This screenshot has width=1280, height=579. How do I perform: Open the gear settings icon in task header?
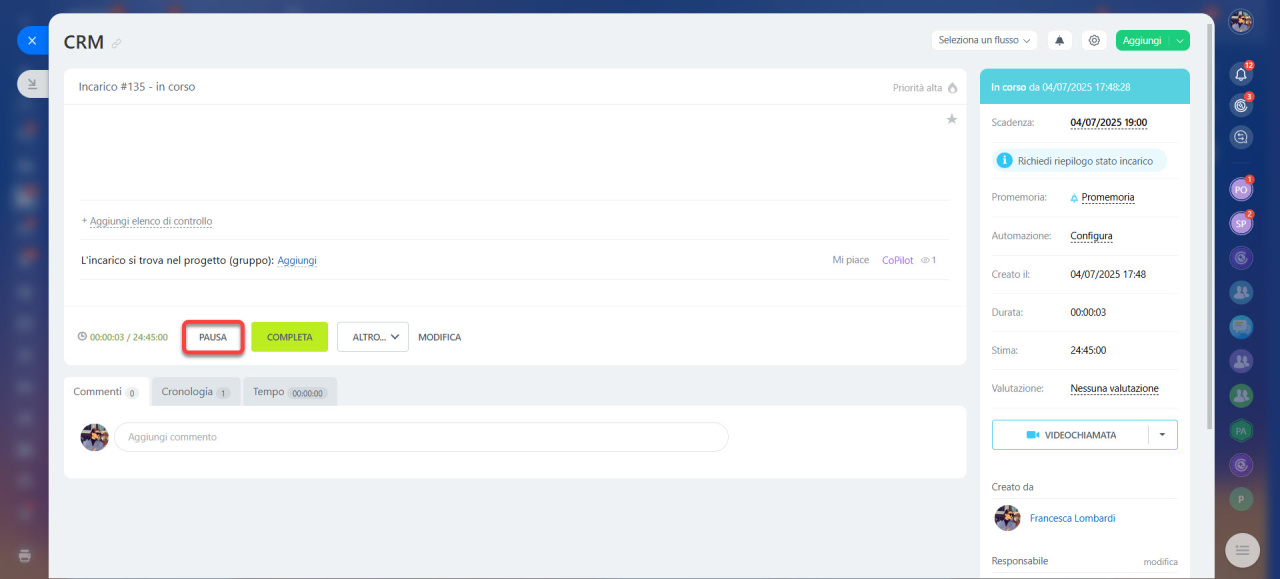click(1094, 40)
